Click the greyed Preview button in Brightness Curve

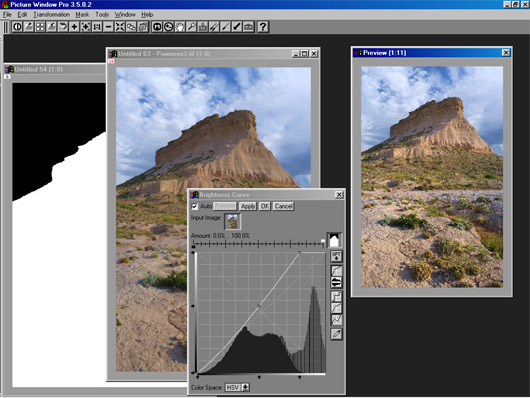tap(225, 206)
